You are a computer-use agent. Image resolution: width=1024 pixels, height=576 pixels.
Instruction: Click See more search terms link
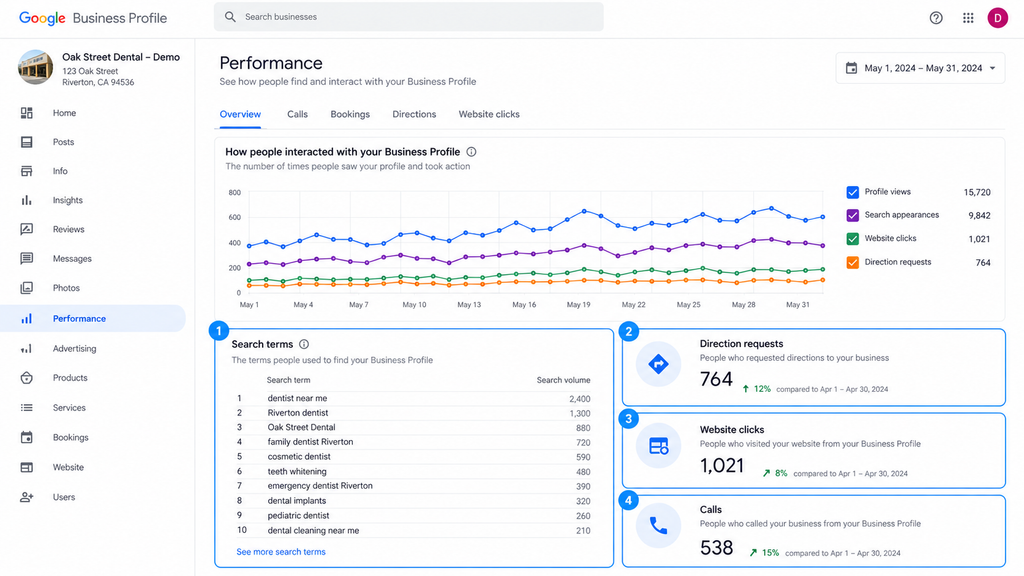[x=281, y=552]
